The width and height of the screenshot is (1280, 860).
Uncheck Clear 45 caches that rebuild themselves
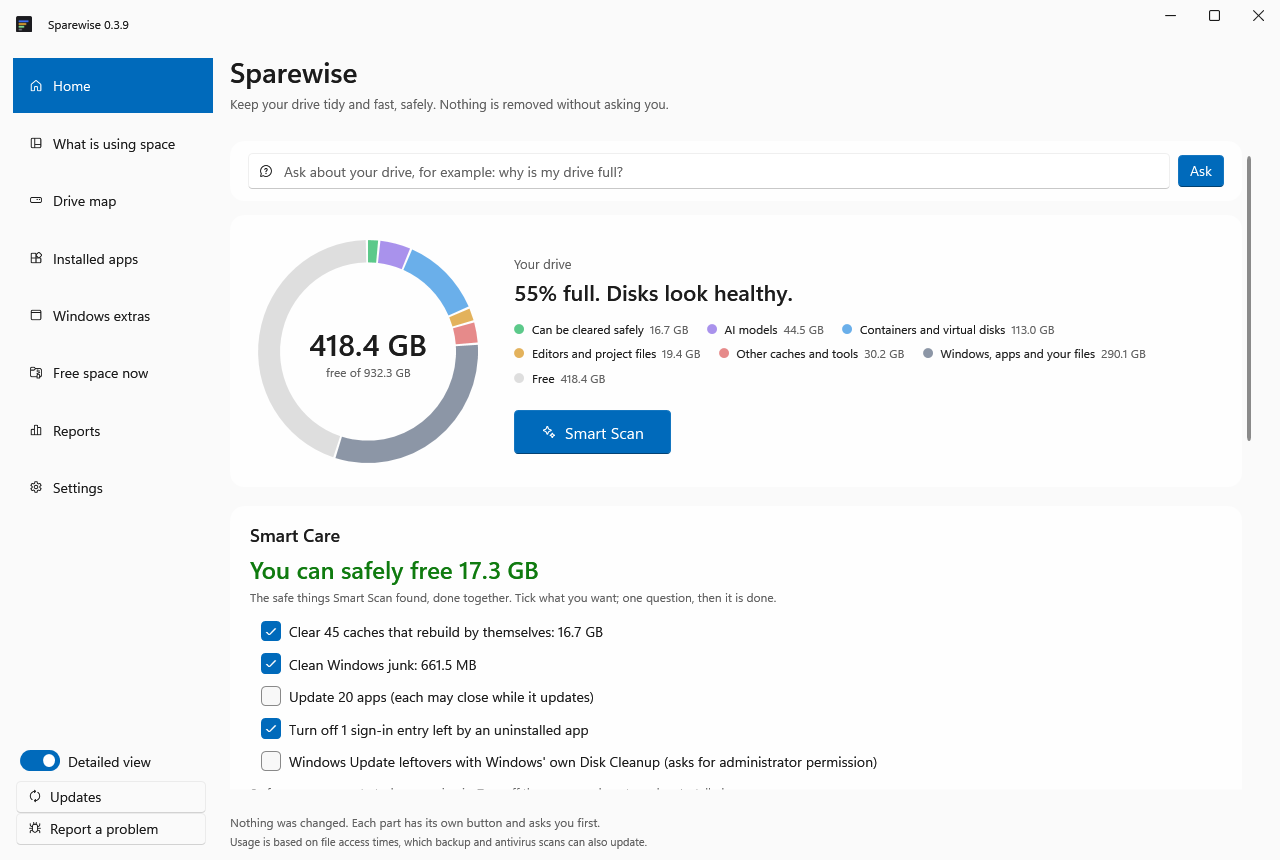pos(271,632)
